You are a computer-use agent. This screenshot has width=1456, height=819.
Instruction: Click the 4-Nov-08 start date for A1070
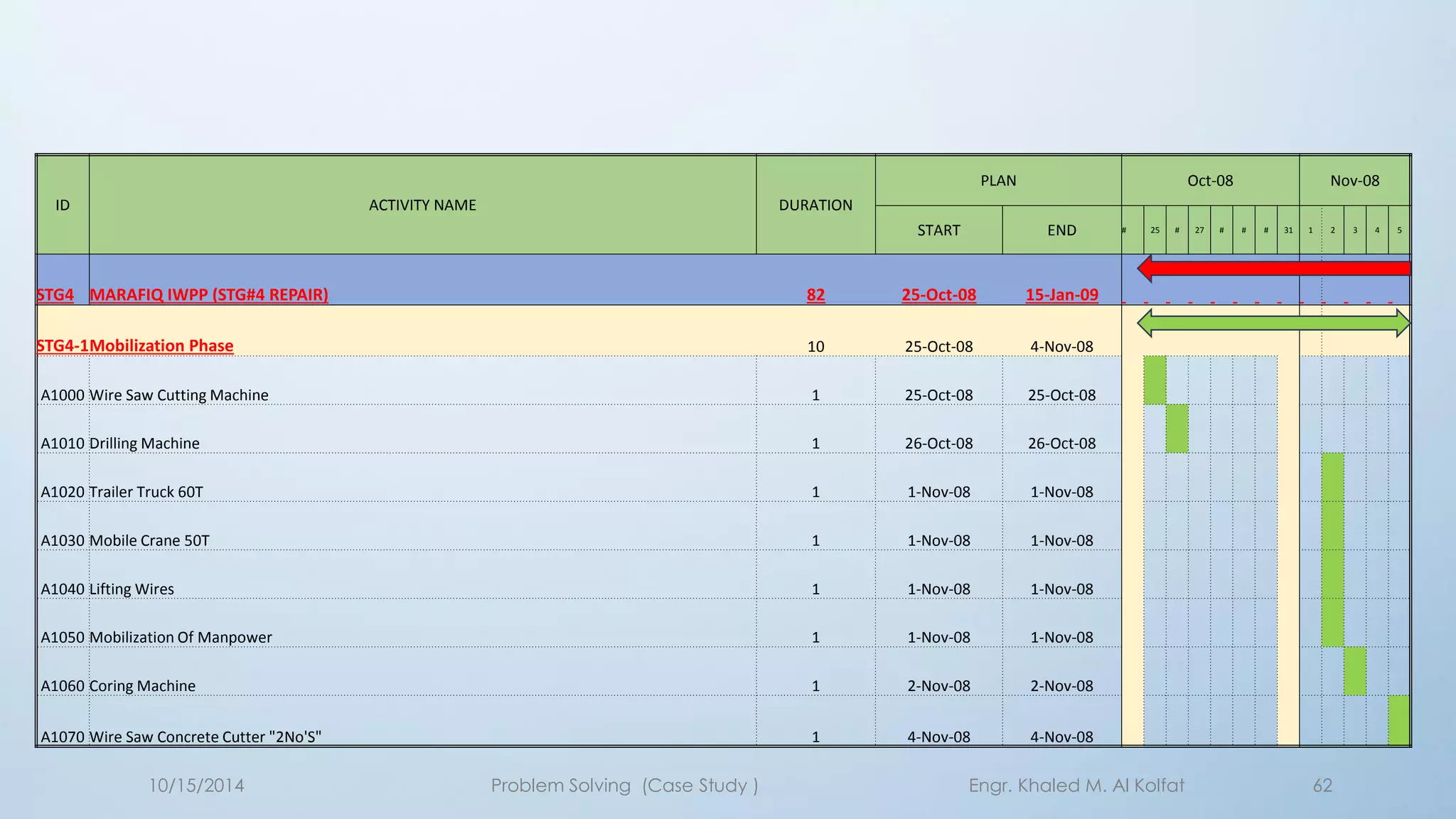(x=938, y=737)
